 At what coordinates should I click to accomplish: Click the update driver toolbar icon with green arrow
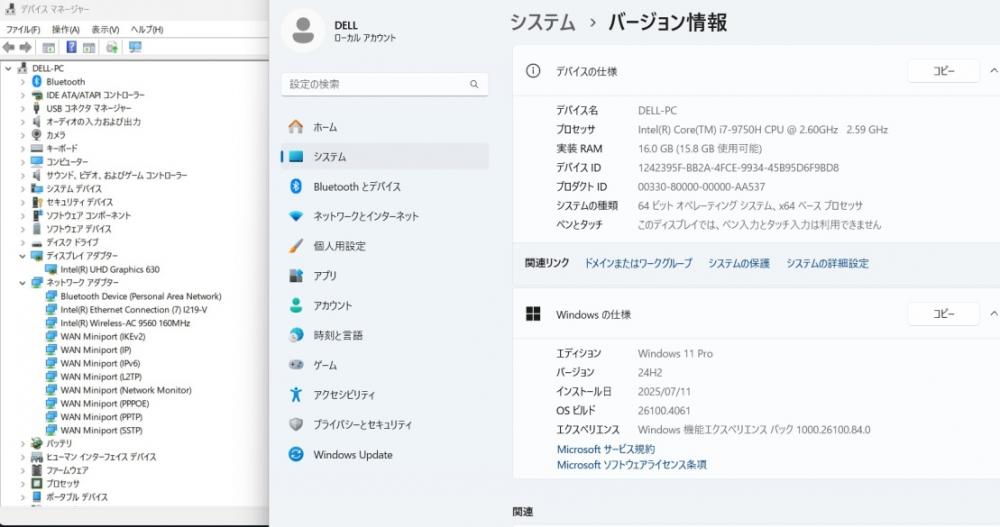[x=112, y=47]
